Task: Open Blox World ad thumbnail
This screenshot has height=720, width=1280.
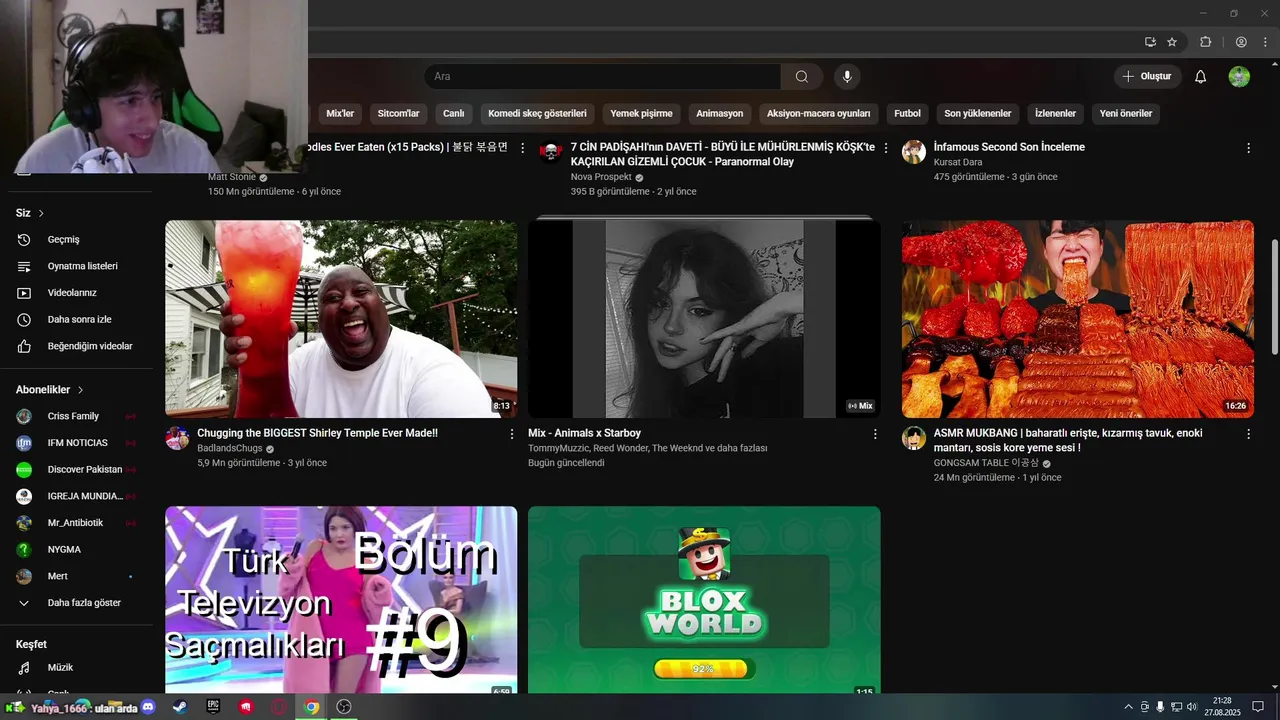Action: (x=704, y=600)
